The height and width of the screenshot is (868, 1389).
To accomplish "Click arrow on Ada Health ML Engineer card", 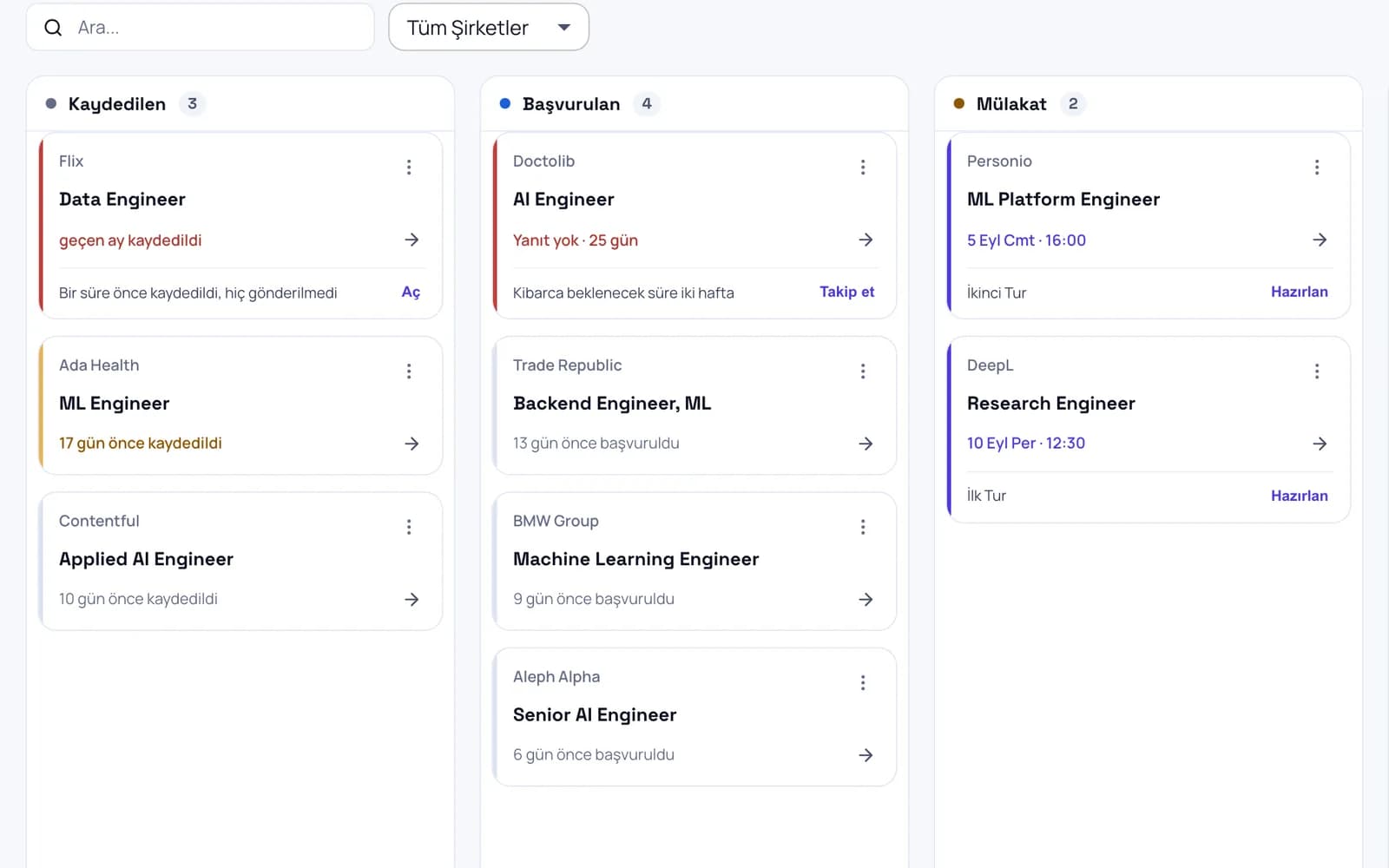I will click(x=411, y=444).
